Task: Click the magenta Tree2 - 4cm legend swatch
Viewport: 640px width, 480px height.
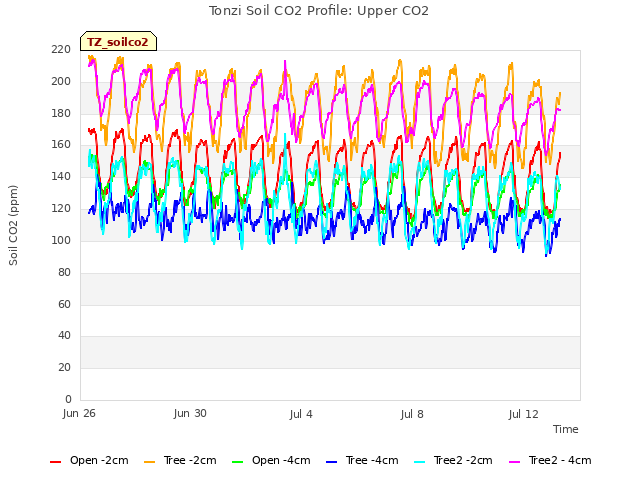Action: tap(515, 462)
